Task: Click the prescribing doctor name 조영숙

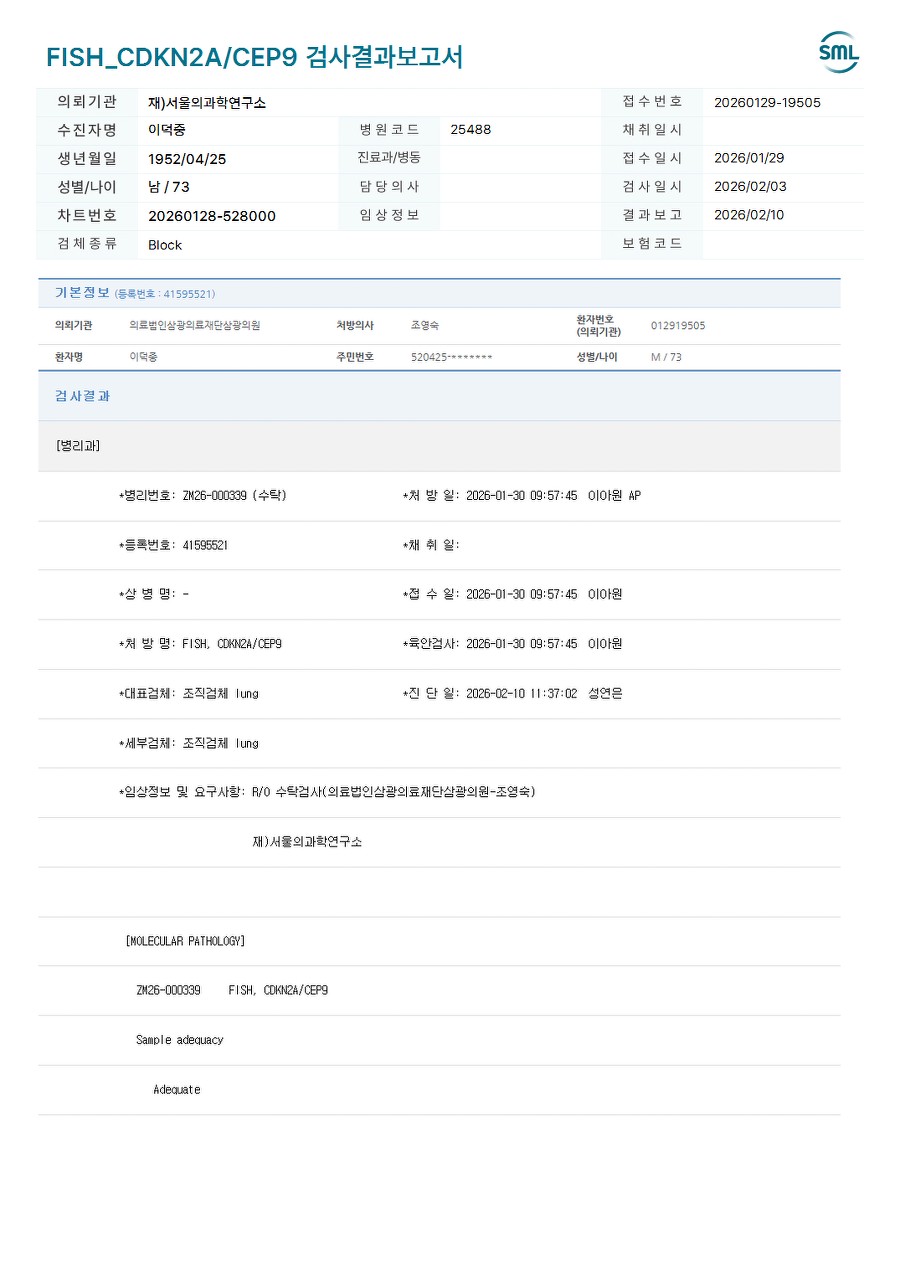Action: click(x=425, y=326)
